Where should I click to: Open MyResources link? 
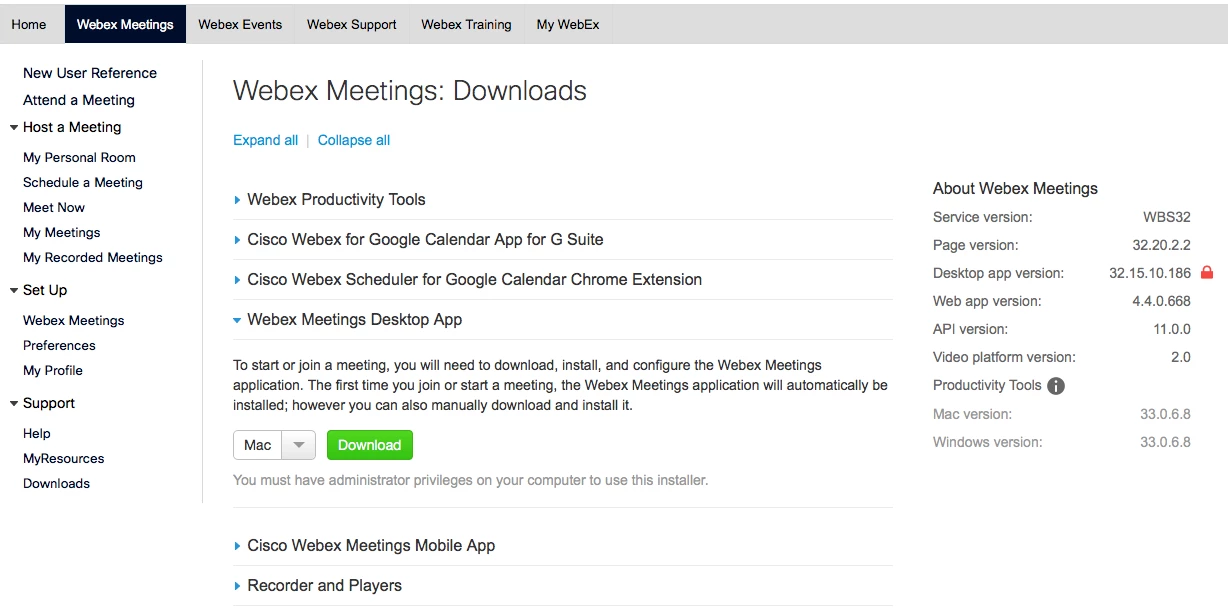point(64,458)
